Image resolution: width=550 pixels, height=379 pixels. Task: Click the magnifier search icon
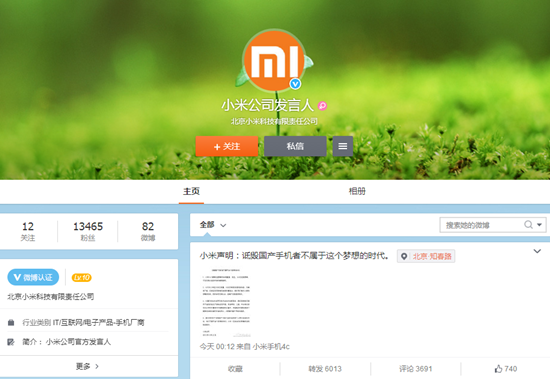click(528, 225)
